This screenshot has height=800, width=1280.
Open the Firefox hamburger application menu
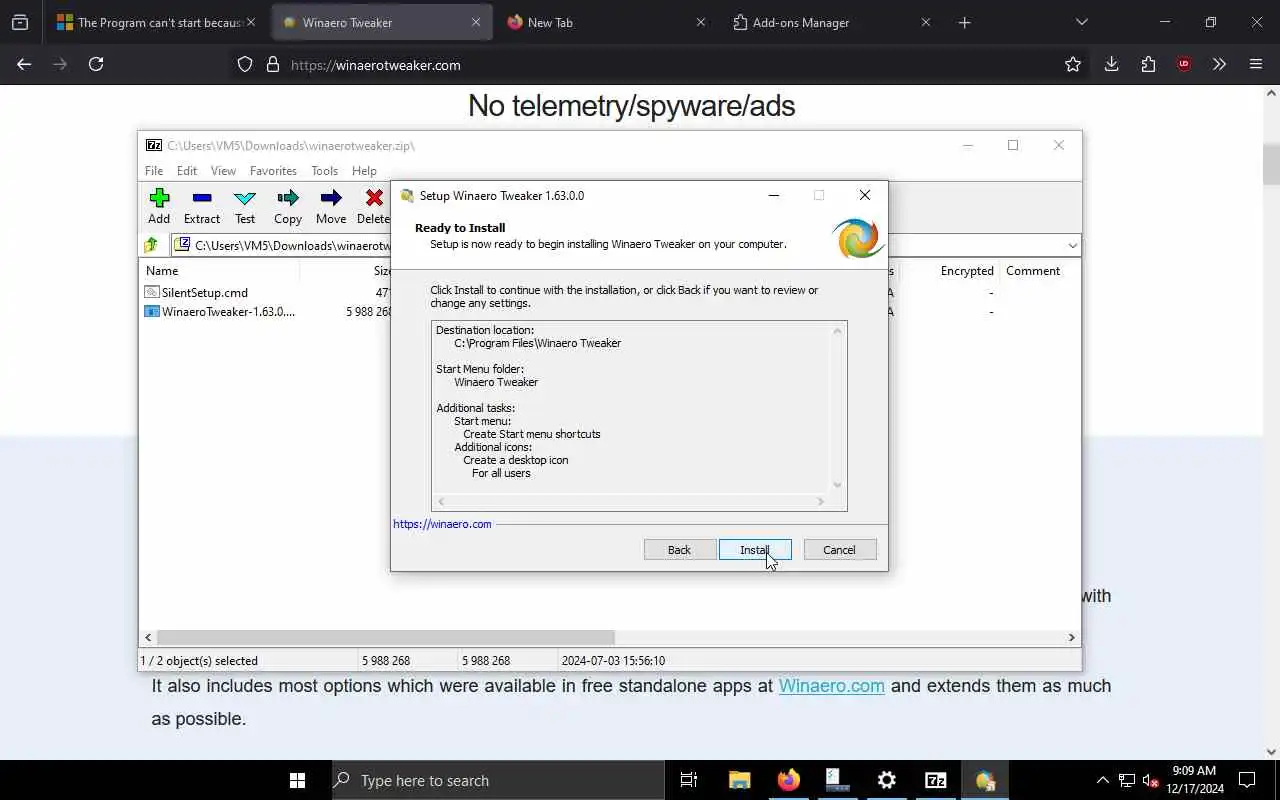(x=1256, y=64)
